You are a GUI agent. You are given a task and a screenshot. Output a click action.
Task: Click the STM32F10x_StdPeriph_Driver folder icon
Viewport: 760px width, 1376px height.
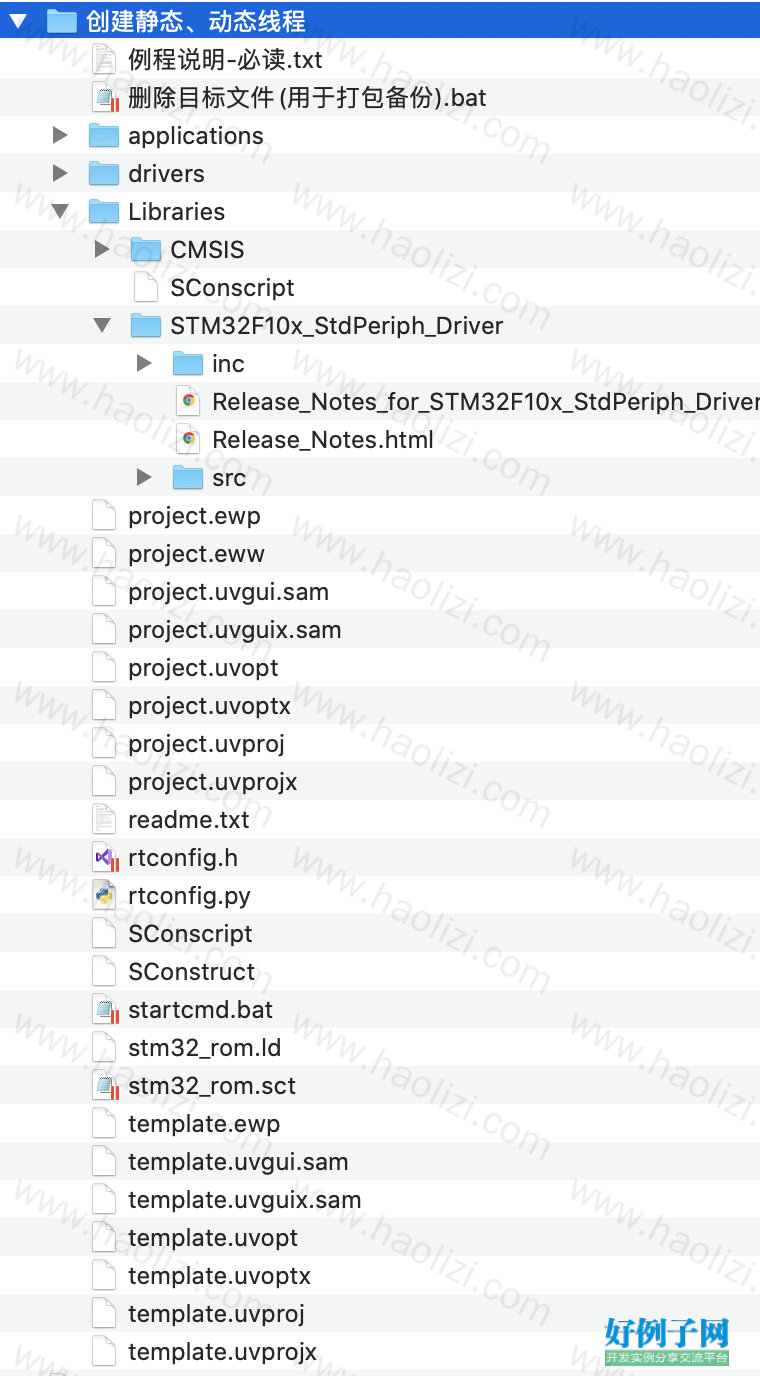click(146, 325)
